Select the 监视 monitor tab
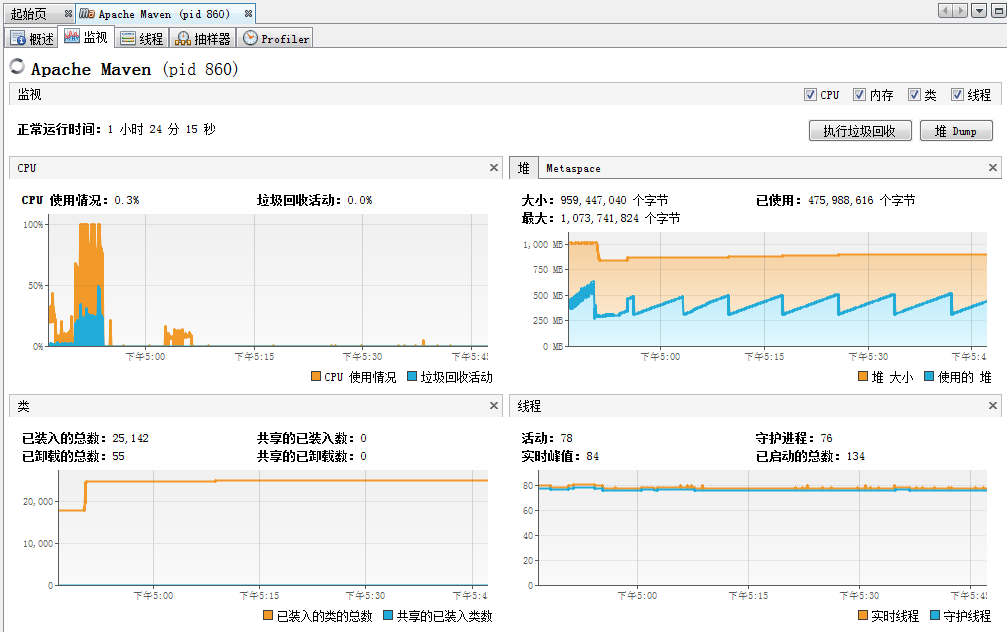The image size is (1007, 632). click(x=86, y=37)
